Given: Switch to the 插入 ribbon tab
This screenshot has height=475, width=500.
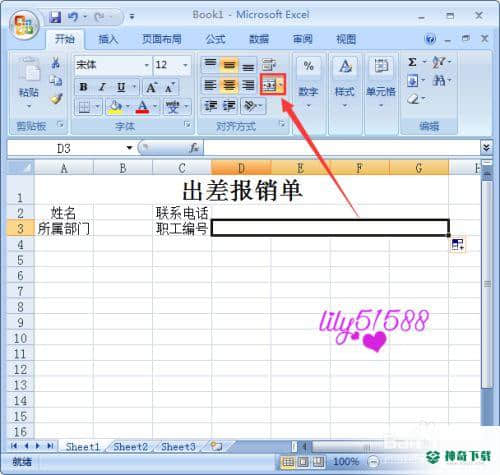Looking at the screenshot, I should pos(108,39).
